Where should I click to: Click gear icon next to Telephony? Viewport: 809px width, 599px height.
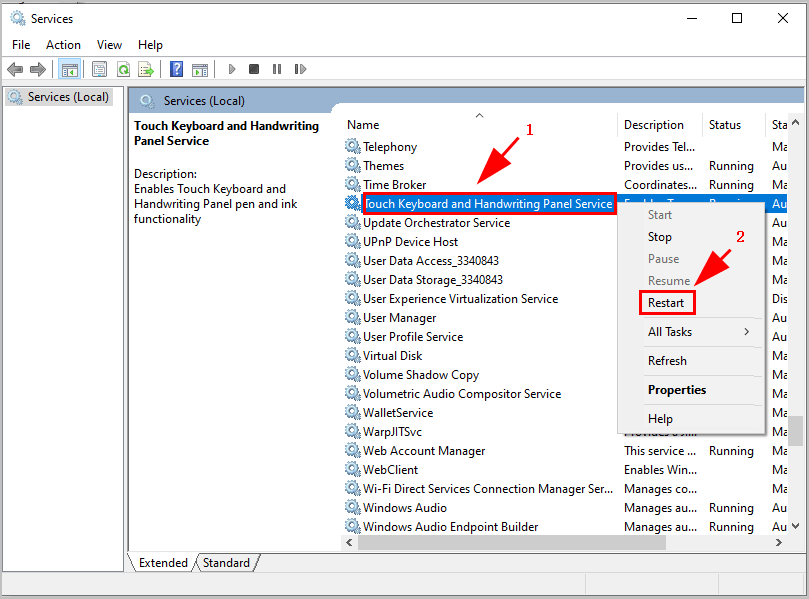(353, 147)
